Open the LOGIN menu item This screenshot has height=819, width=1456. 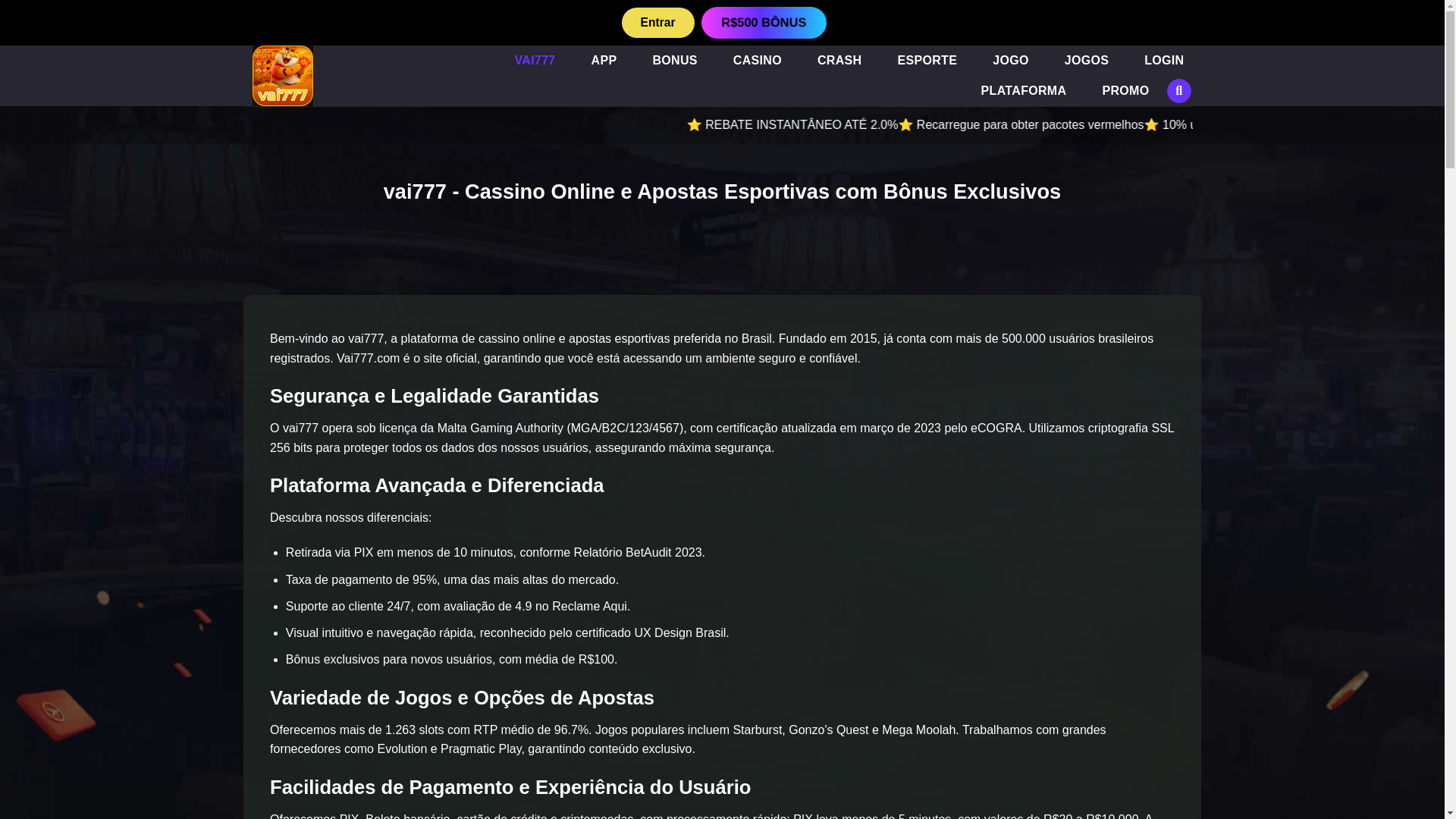point(1163,61)
